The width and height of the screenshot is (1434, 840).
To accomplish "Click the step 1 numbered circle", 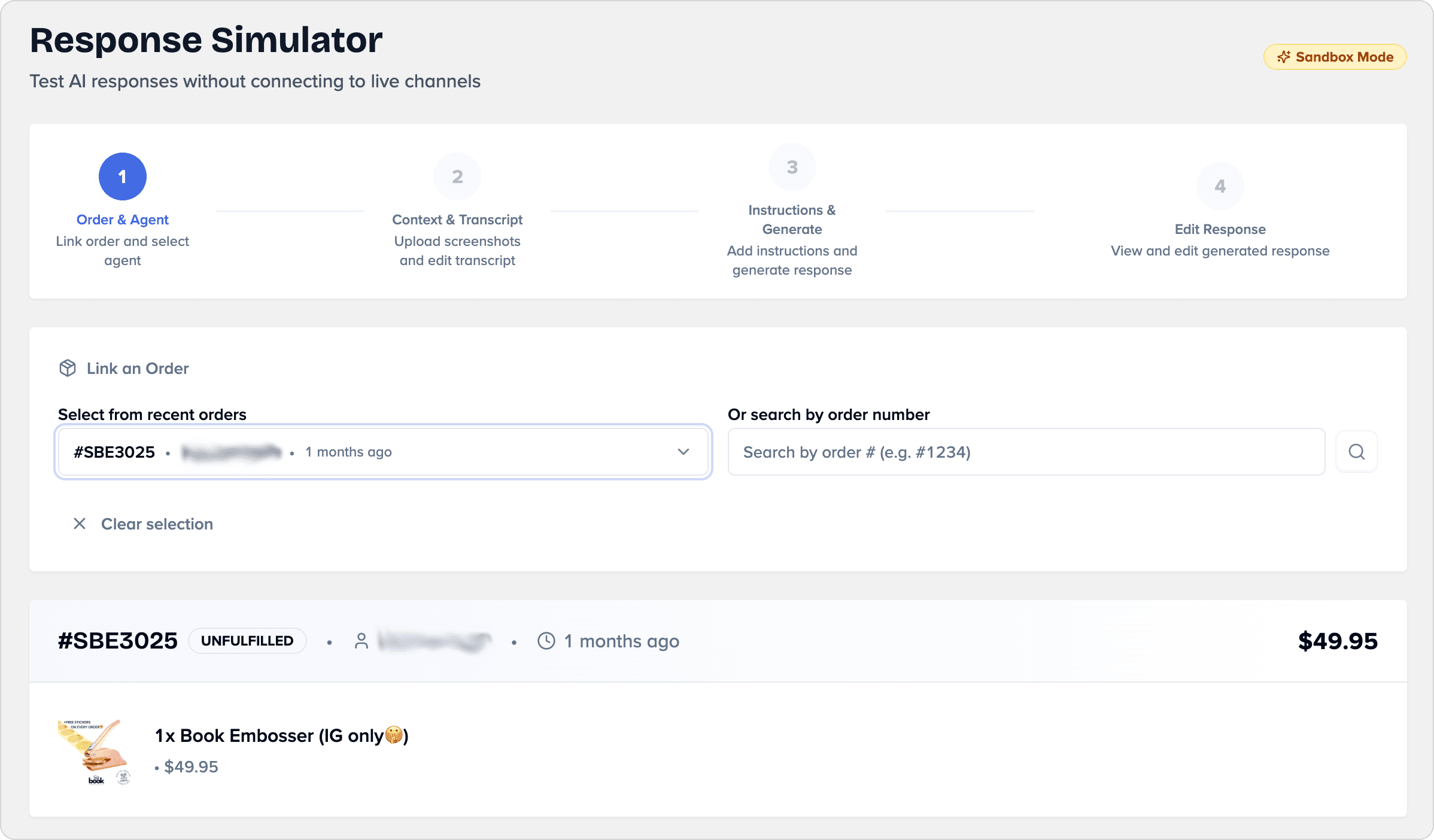I will (x=122, y=176).
